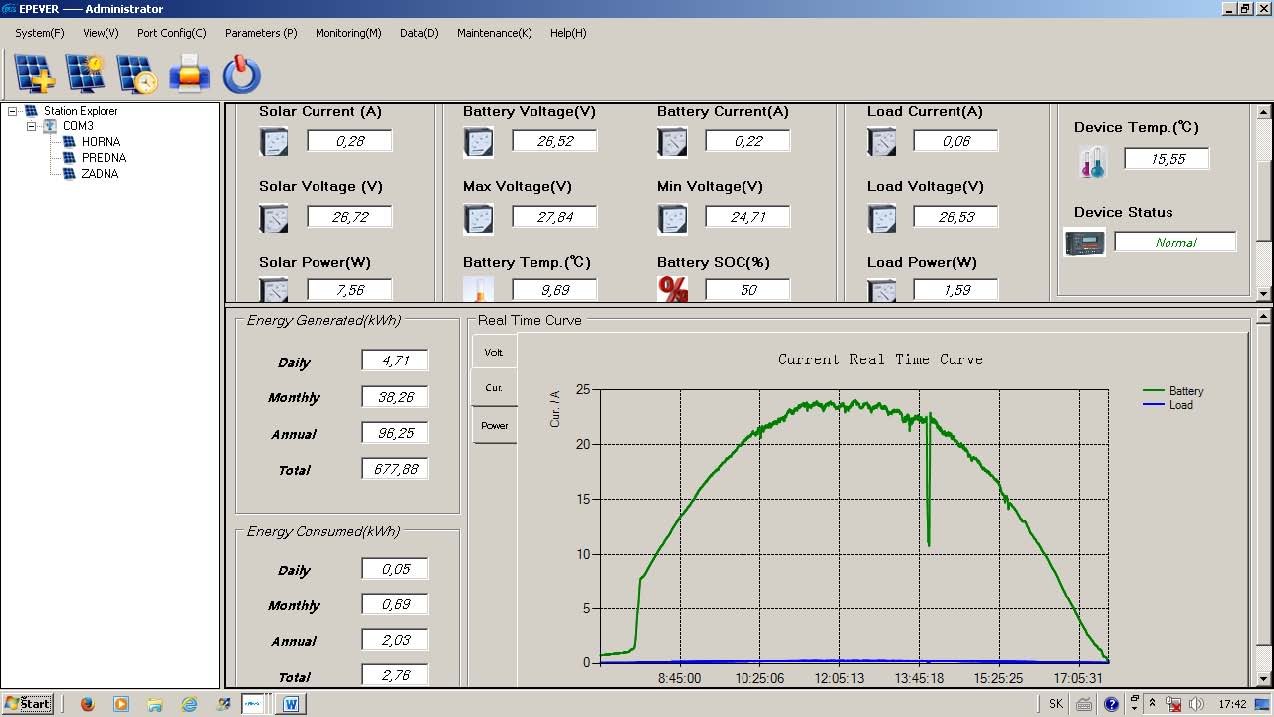Open the Monitoring(M) menu
Screen dimensions: 1274x717
pyautogui.click(x=348, y=33)
